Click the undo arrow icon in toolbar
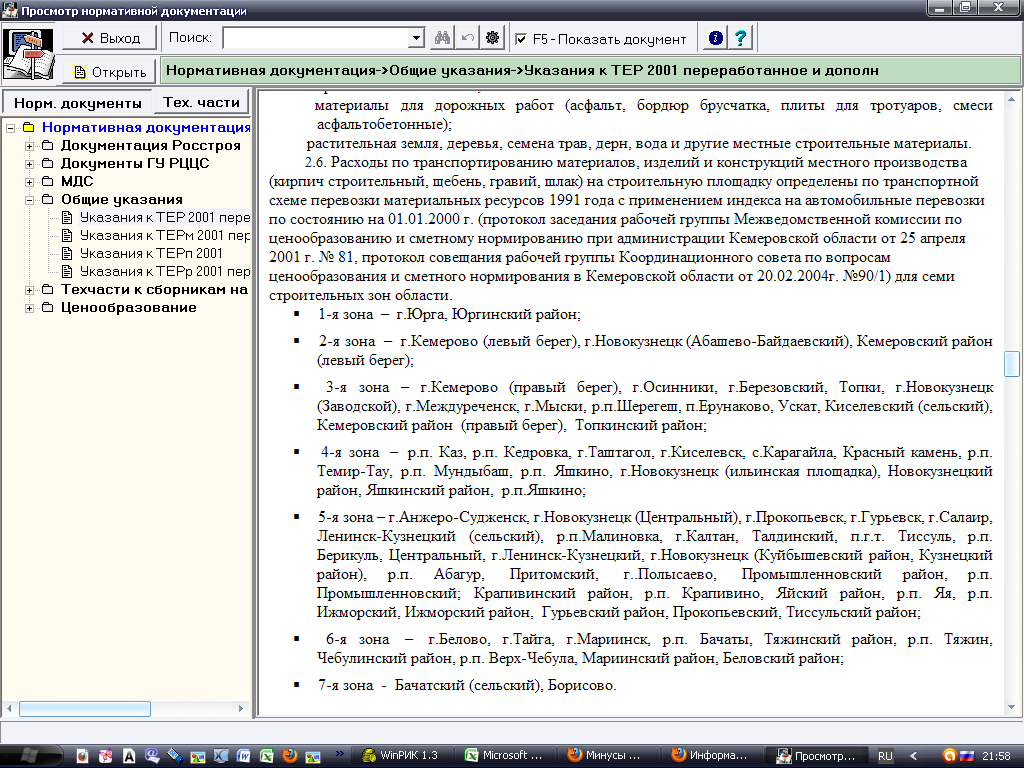This screenshot has width=1024, height=768. [467, 39]
